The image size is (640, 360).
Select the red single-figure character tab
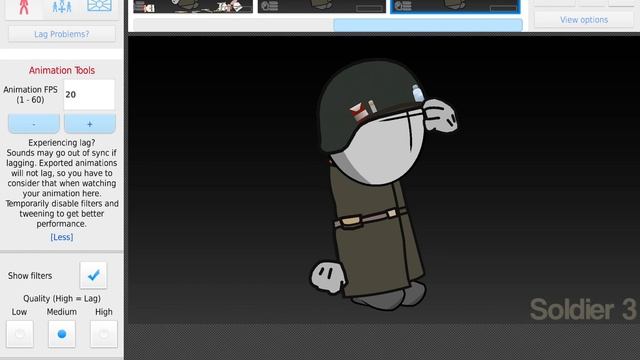pos(24,7)
